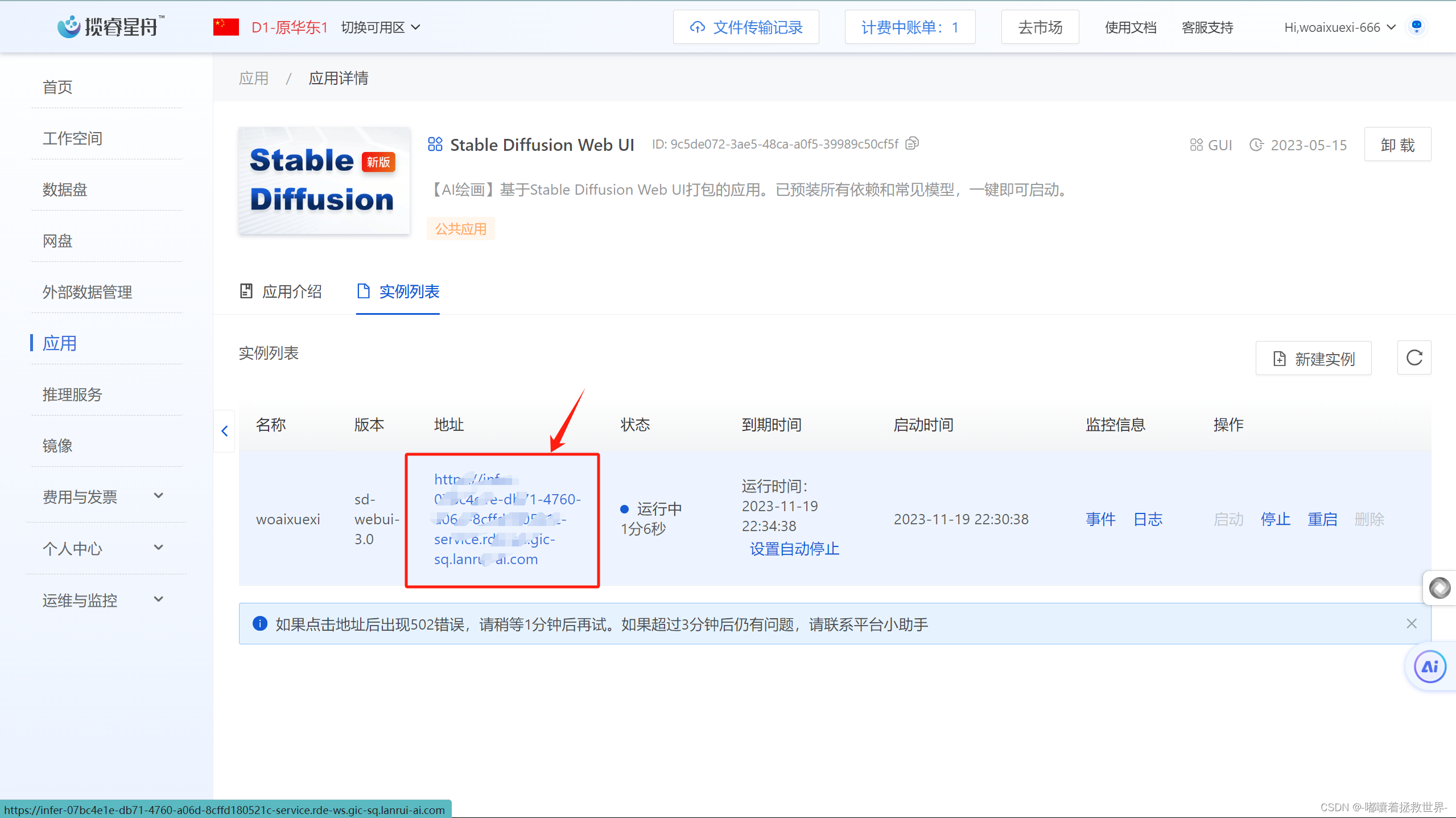Click the floating gray helper widget icon
Screen dimensions: 1456x818
1439,587
